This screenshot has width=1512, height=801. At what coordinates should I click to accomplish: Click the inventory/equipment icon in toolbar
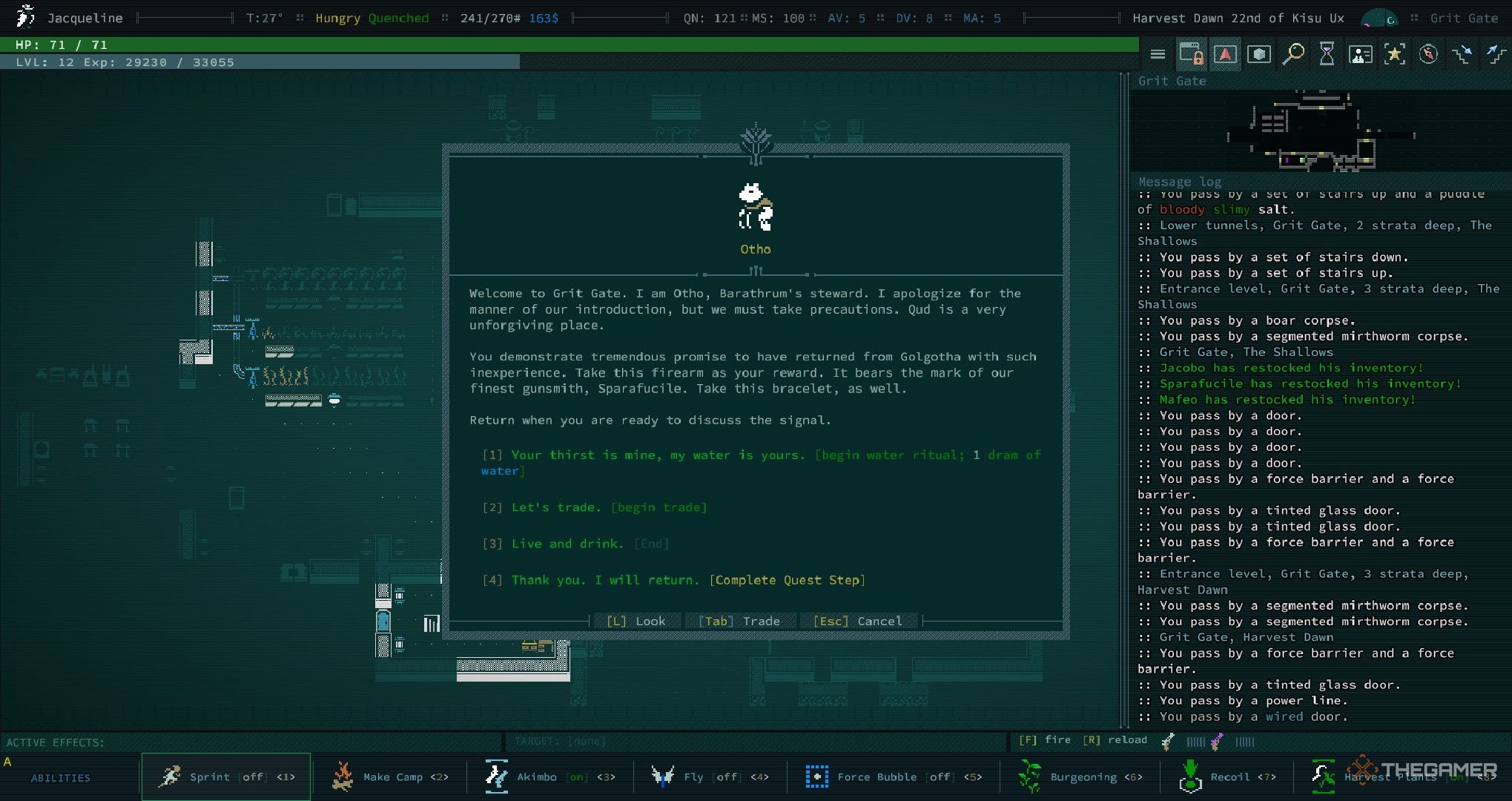point(1259,55)
